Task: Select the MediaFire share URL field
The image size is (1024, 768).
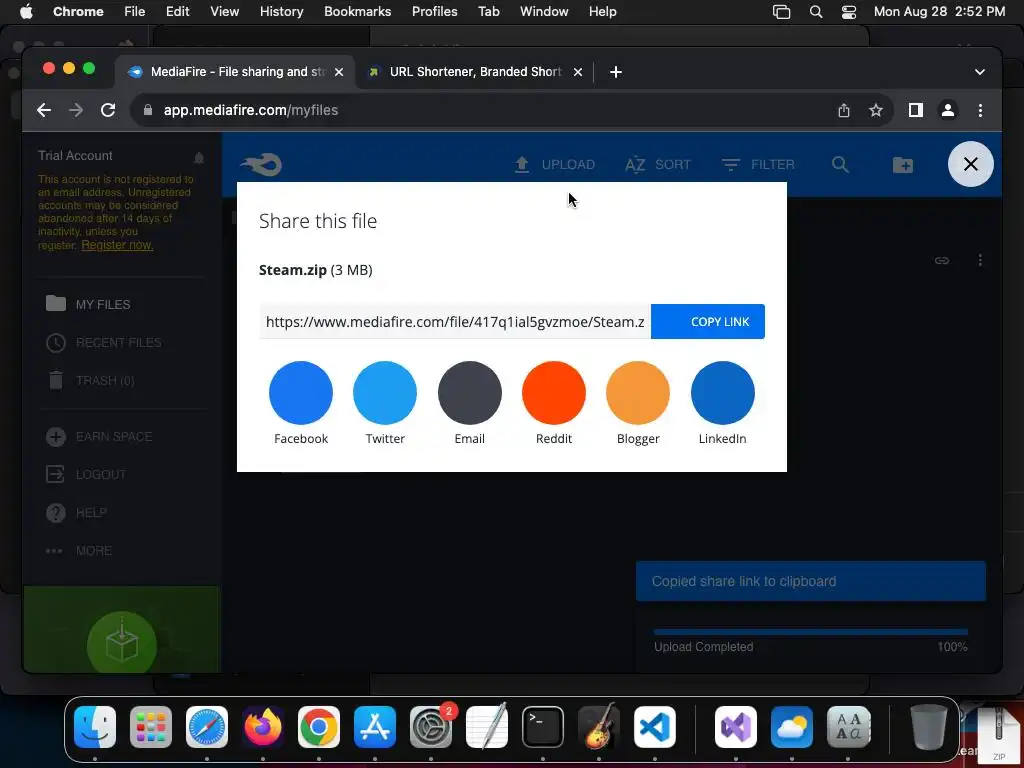Action: [x=455, y=321]
